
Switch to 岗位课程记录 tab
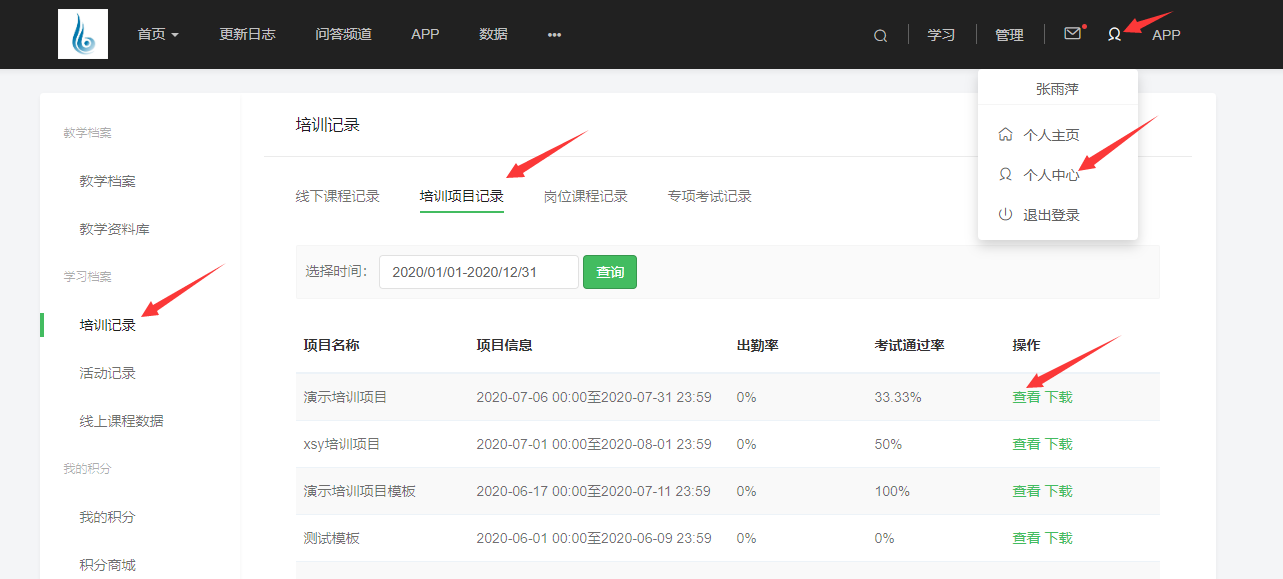coord(586,196)
